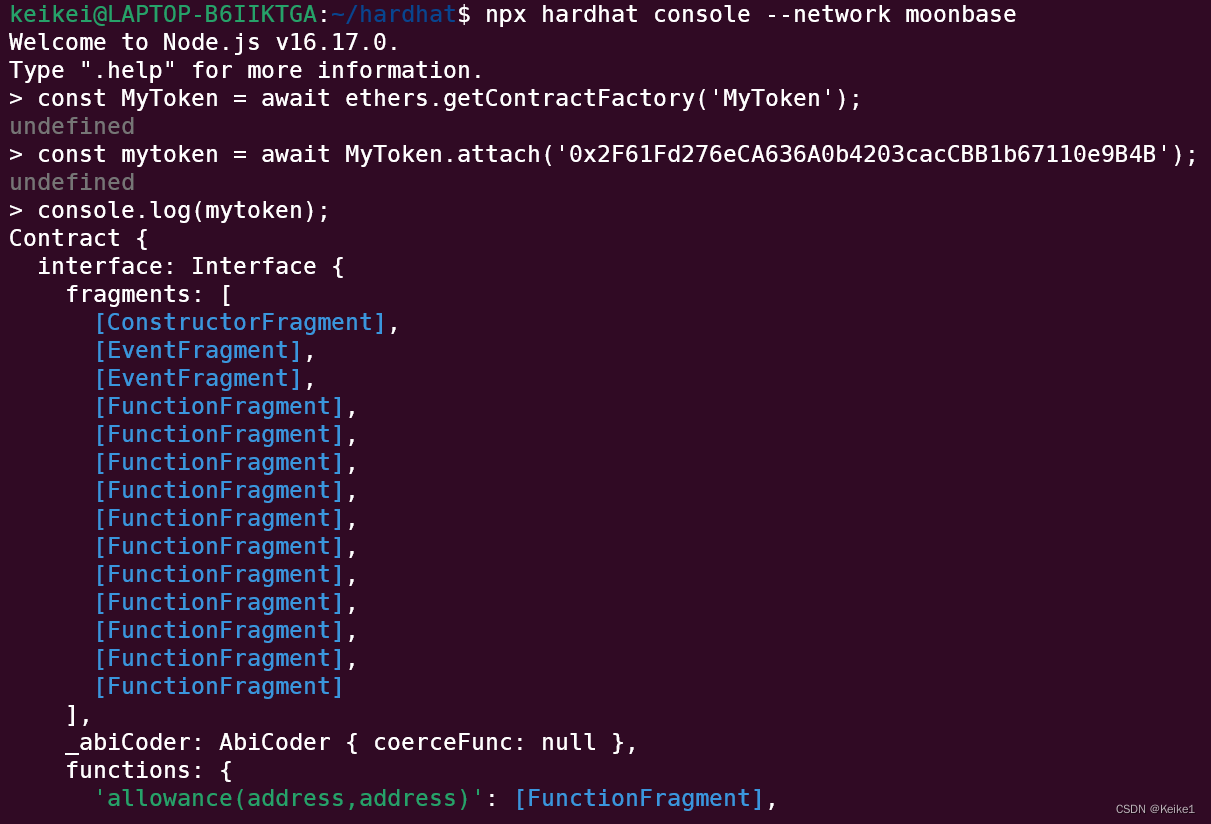Screen dimensions: 1211x824
Task: Click the 'Contract {' output line
Action: coord(79,238)
